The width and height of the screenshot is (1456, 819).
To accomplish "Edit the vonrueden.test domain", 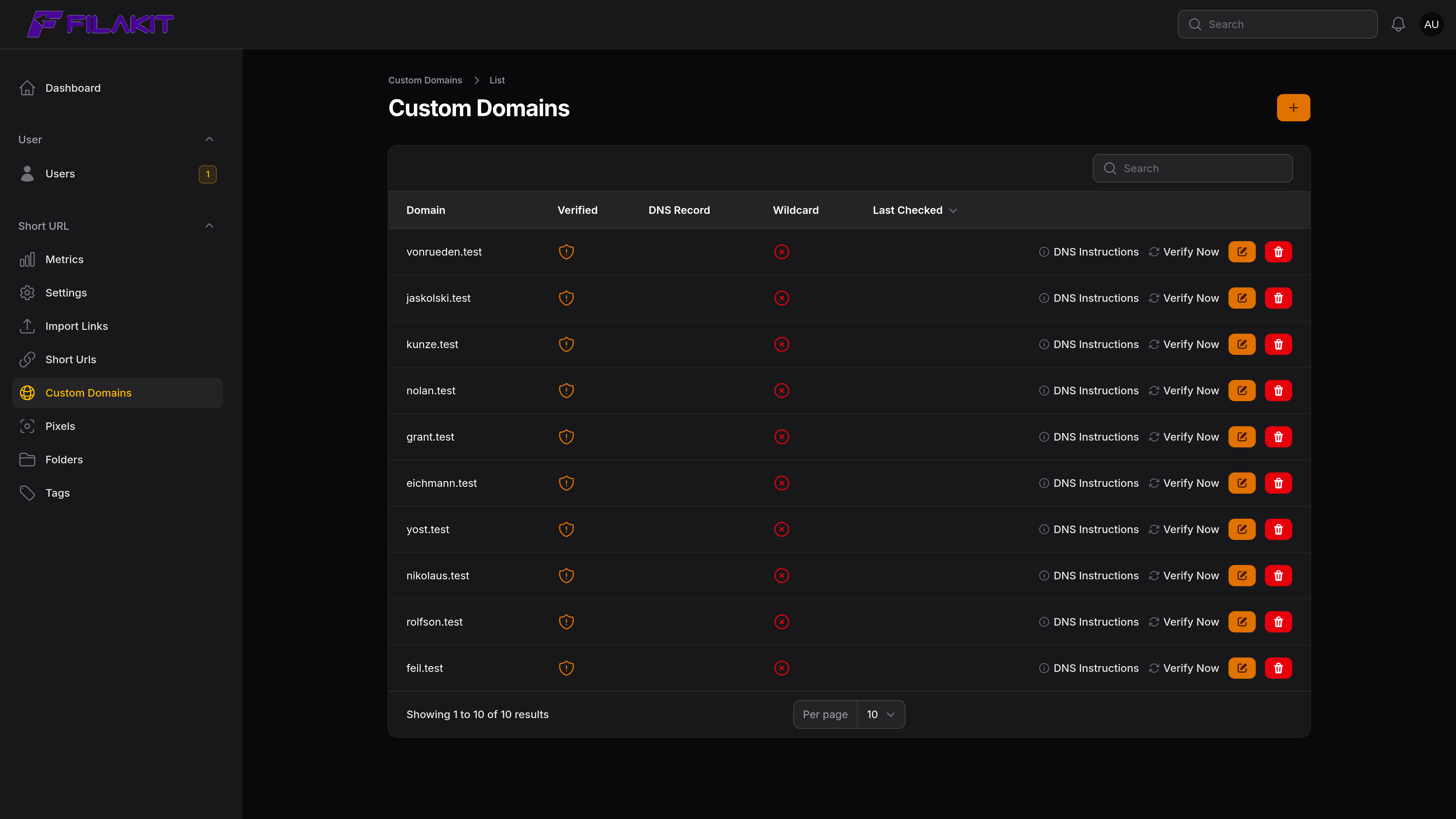I will (1242, 252).
